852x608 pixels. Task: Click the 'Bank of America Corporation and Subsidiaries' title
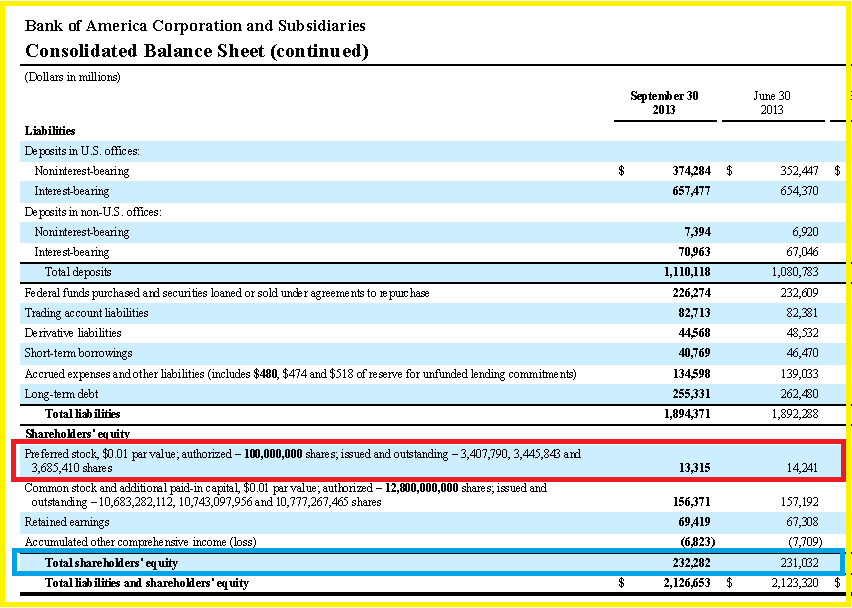pos(195,26)
